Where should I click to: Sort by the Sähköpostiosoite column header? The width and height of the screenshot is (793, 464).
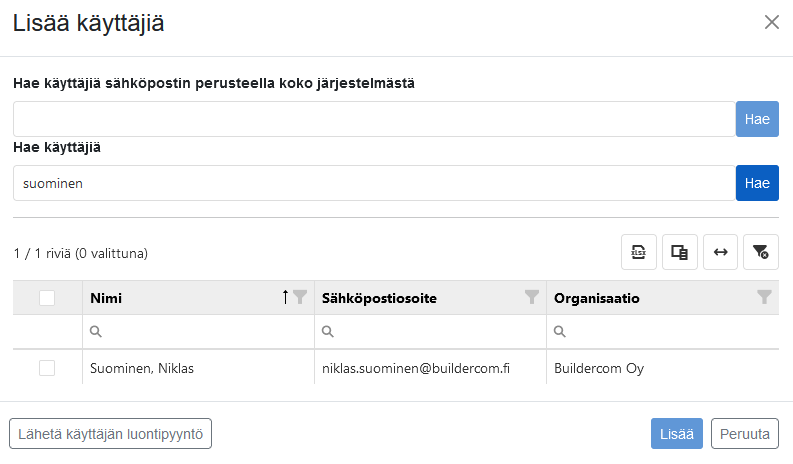[x=379, y=298]
